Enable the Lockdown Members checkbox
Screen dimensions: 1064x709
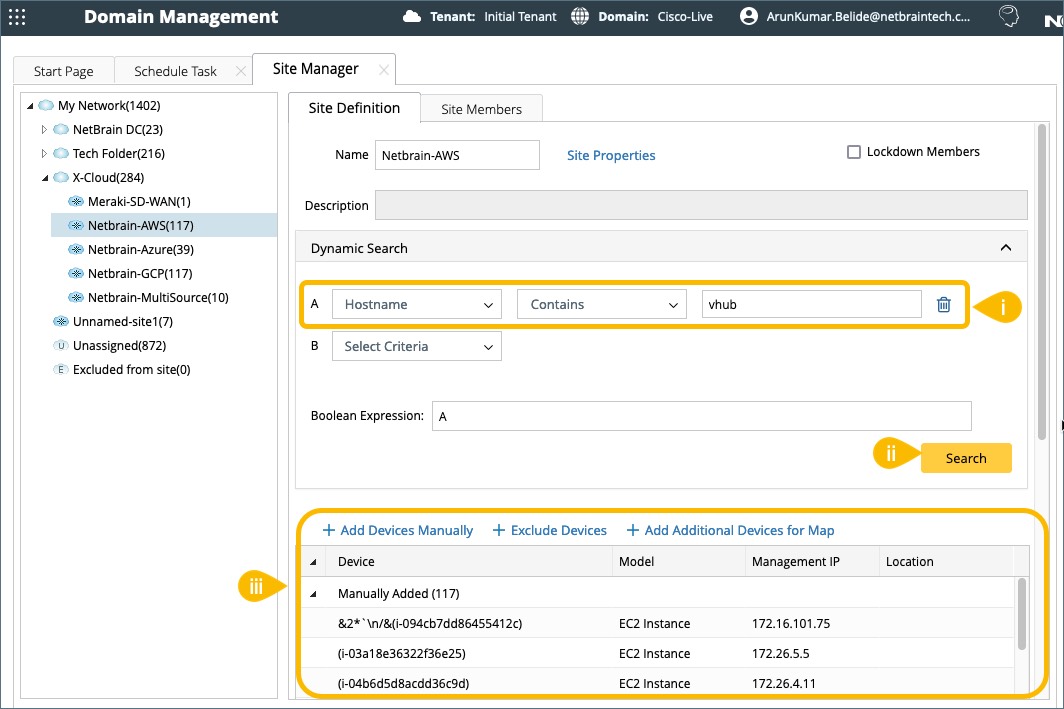pos(854,152)
